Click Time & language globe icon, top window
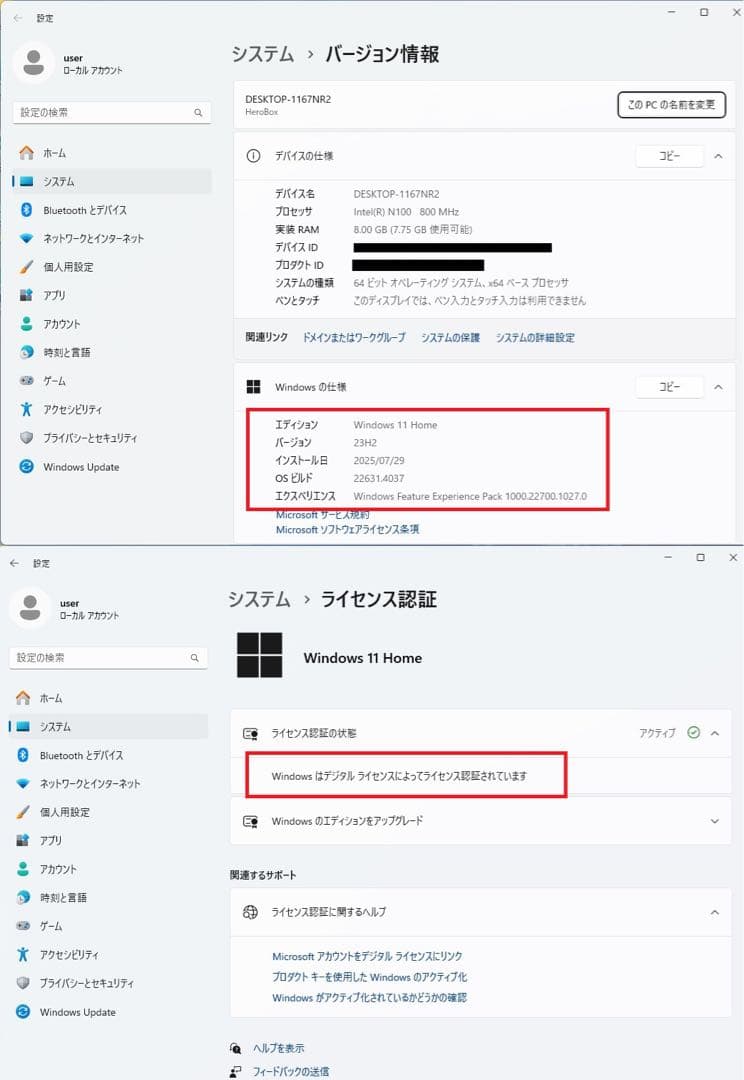This screenshot has width=744, height=1080. point(26,352)
